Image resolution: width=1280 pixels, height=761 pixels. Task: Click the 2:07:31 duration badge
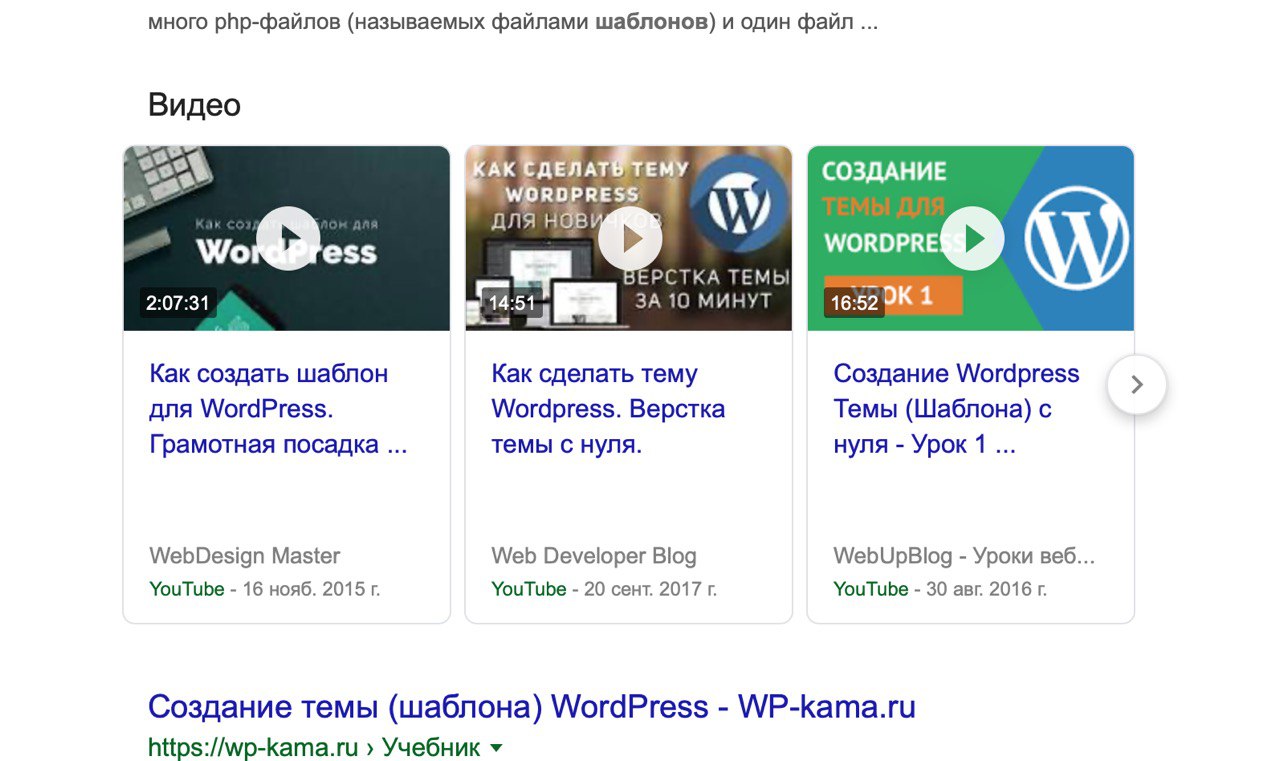pyautogui.click(x=177, y=303)
